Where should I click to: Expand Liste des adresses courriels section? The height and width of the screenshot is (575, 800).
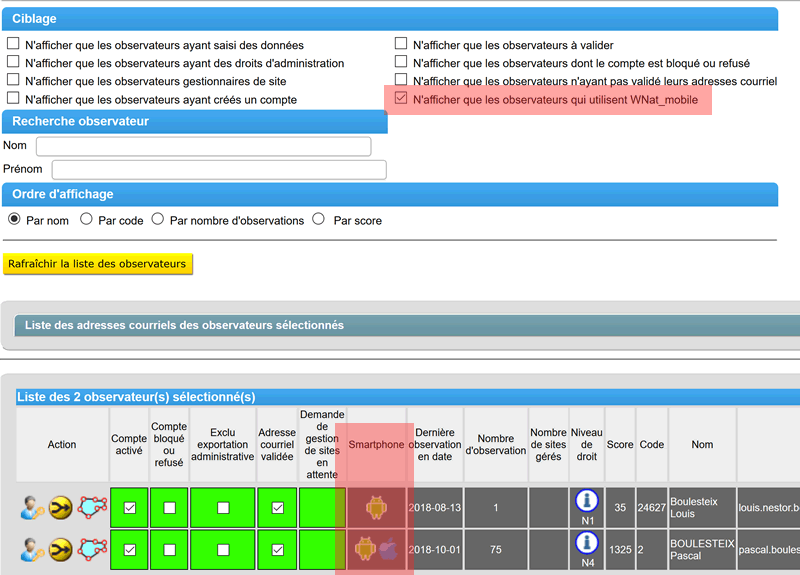(x=407, y=326)
